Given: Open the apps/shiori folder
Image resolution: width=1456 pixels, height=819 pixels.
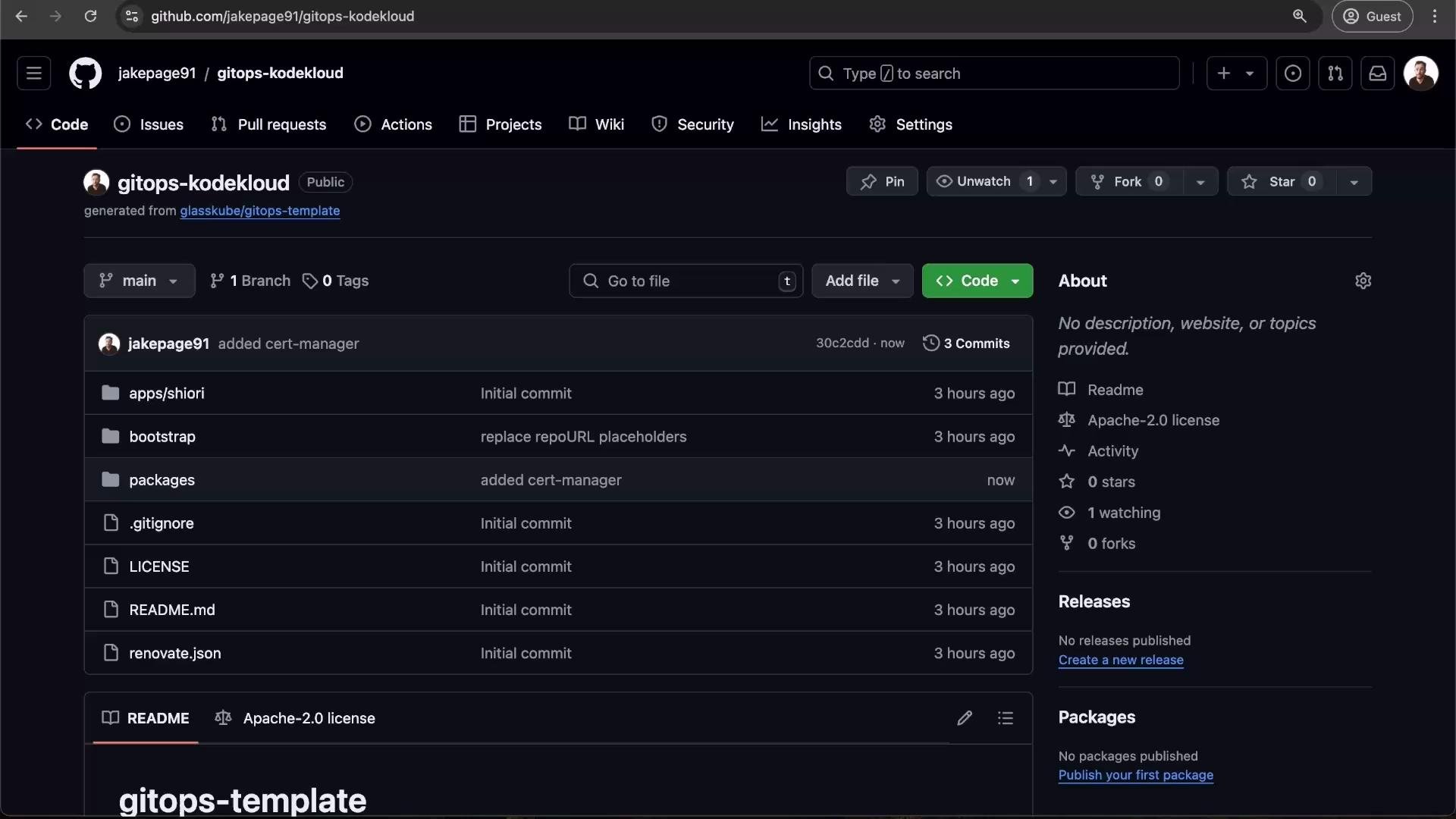Looking at the screenshot, I should tap(167, 394).
